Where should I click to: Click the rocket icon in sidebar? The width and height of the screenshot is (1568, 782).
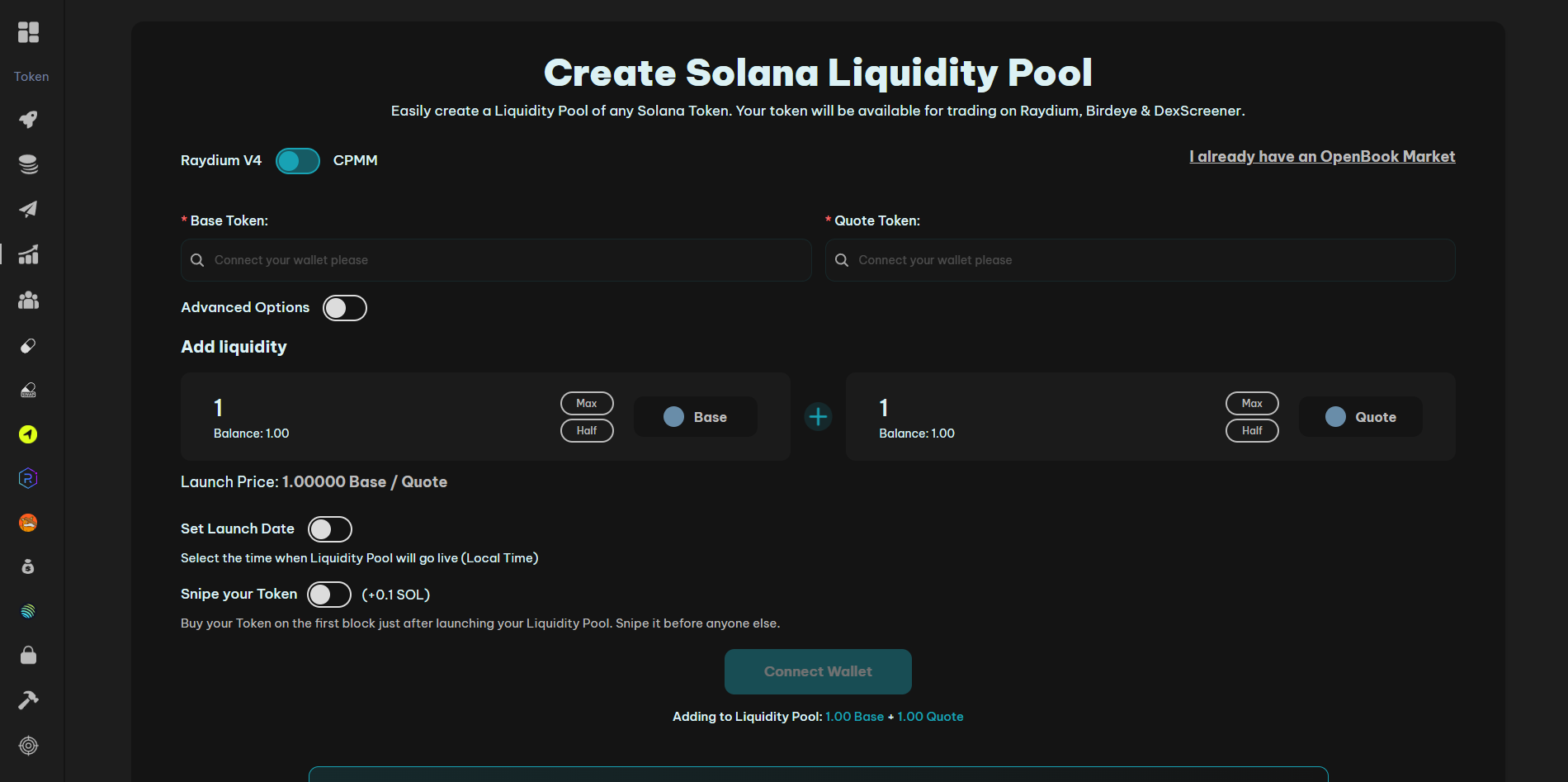coord(28,120)
